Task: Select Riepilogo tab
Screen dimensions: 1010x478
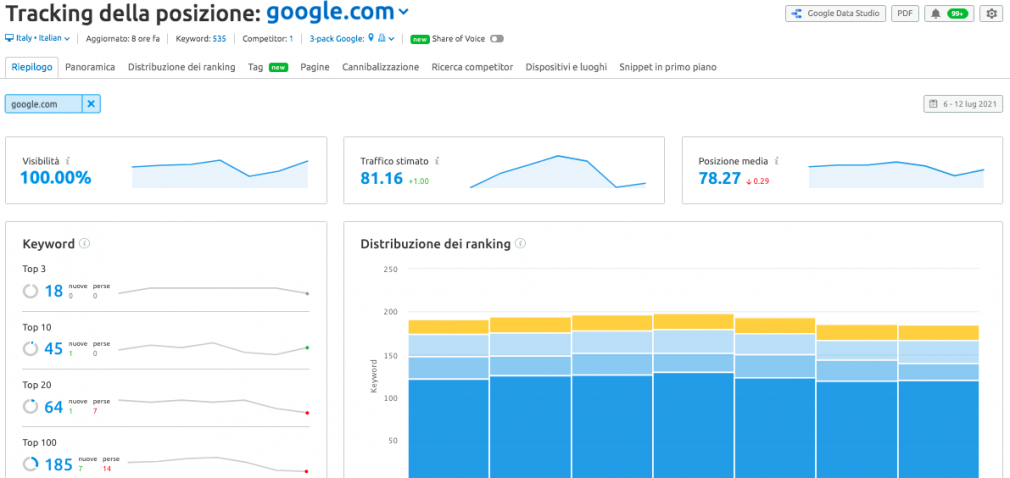Action: 32,67
